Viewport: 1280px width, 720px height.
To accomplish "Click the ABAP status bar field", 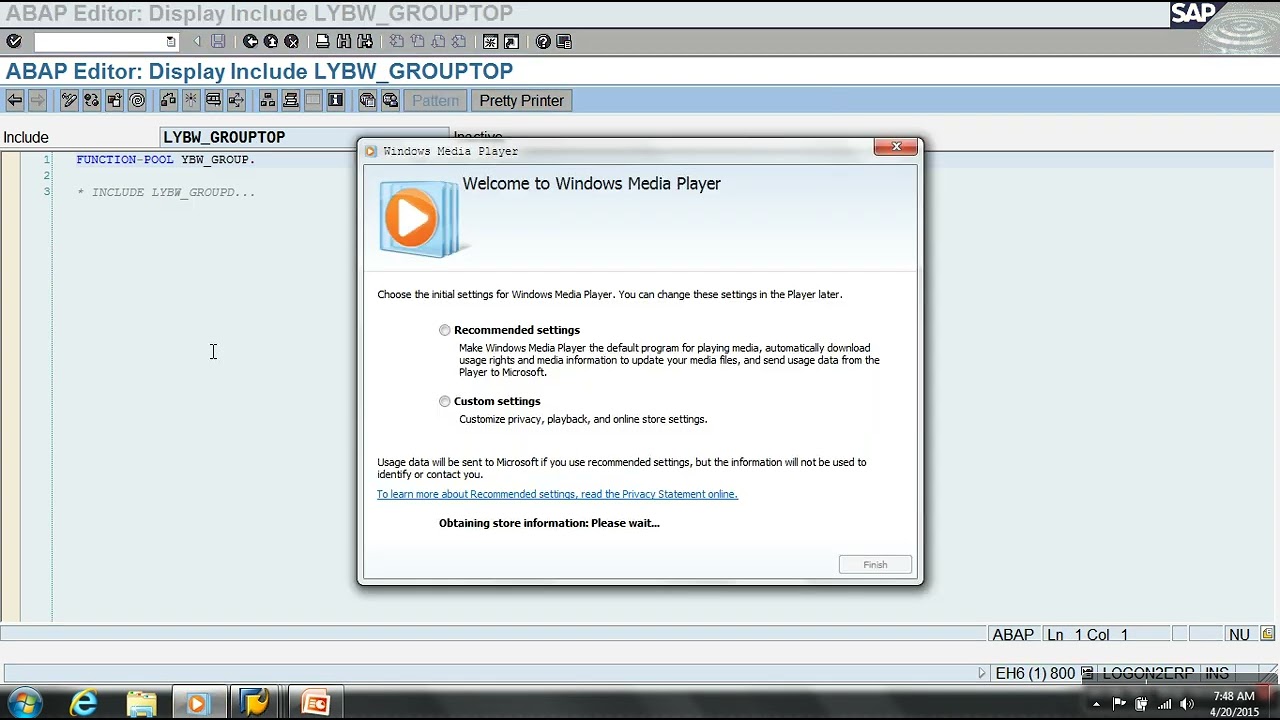I will 1013,634.
